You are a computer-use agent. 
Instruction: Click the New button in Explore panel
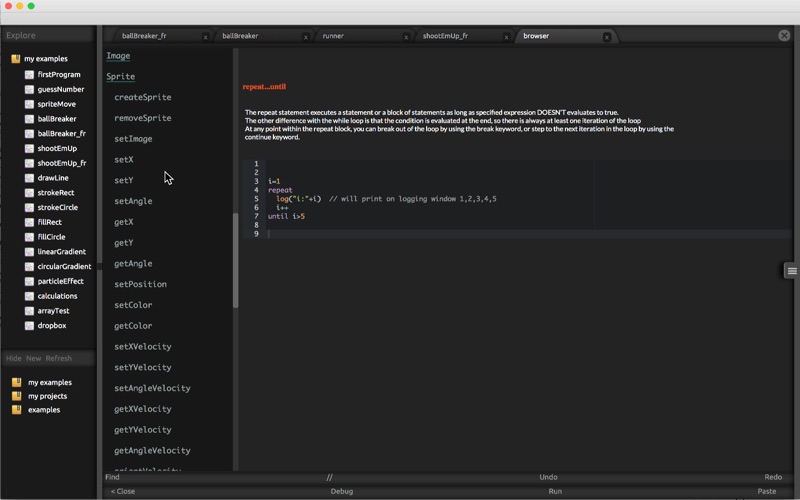[34, 358]
